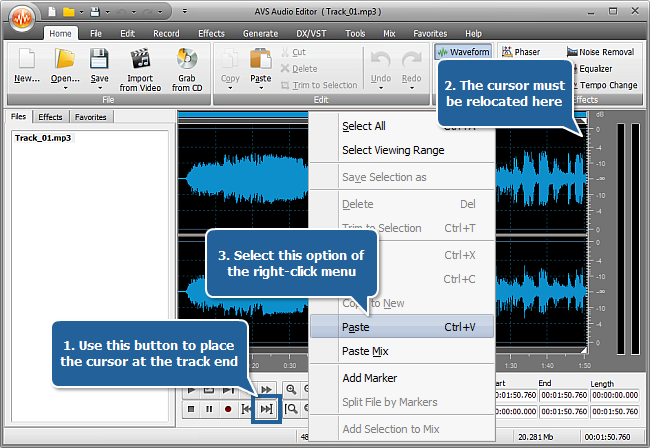Open the Tempo Change effect
The width and height of the screenshot is (650, 448).
click(606, 85)
